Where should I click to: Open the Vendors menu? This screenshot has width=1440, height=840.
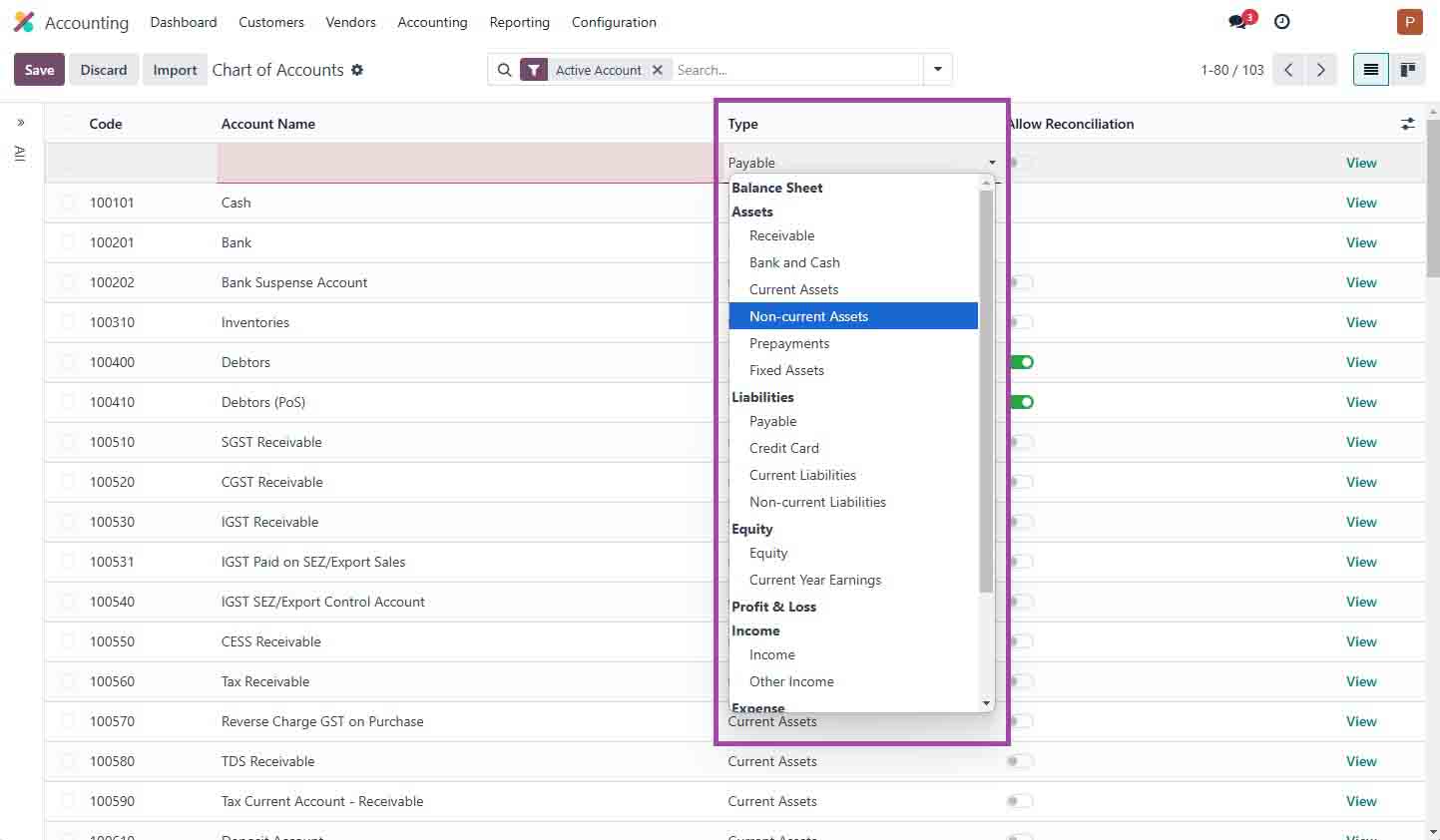point(350,22)
